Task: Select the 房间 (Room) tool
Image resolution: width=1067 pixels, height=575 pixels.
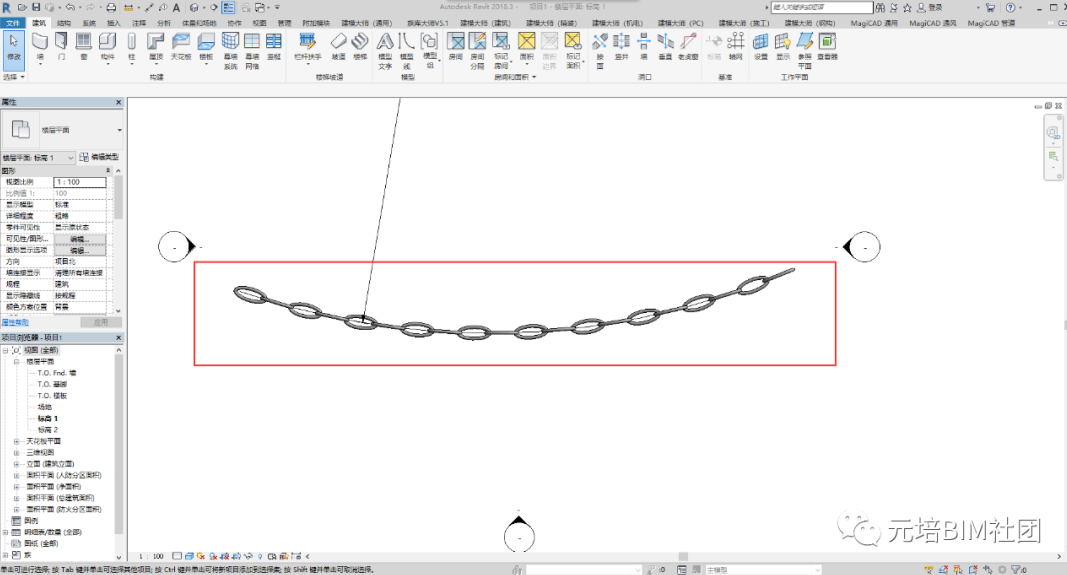Action: point(455,47)
